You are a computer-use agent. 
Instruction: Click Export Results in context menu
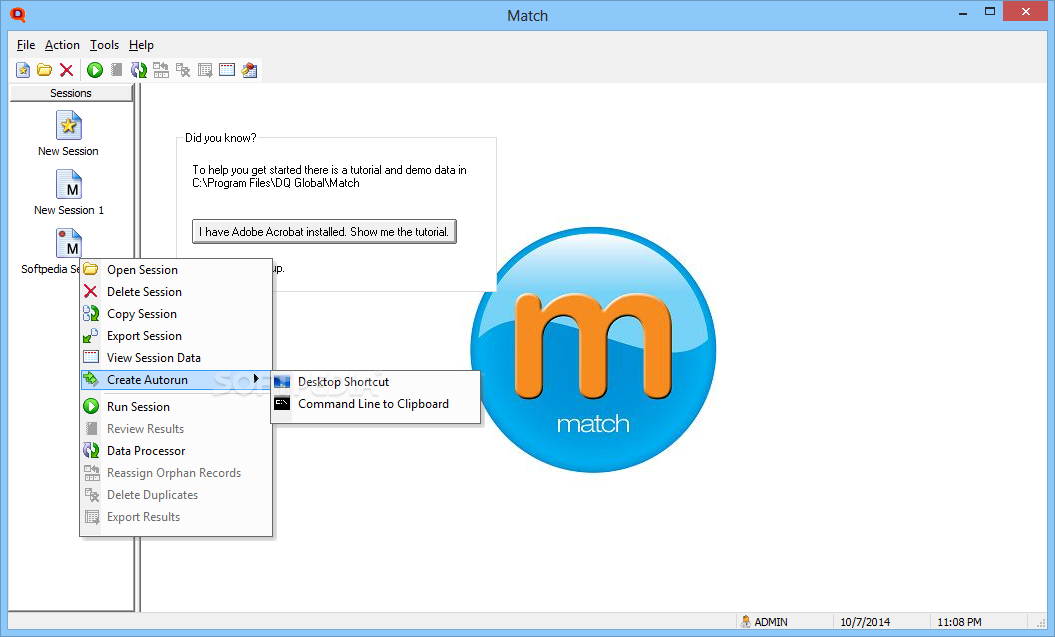[x=176, y=517]
